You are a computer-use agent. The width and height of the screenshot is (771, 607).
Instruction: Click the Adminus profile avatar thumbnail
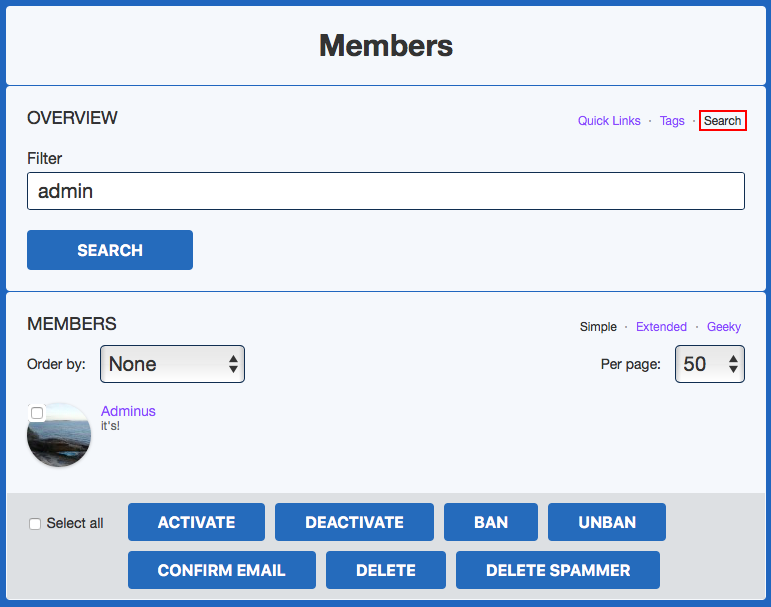point(60,440)
